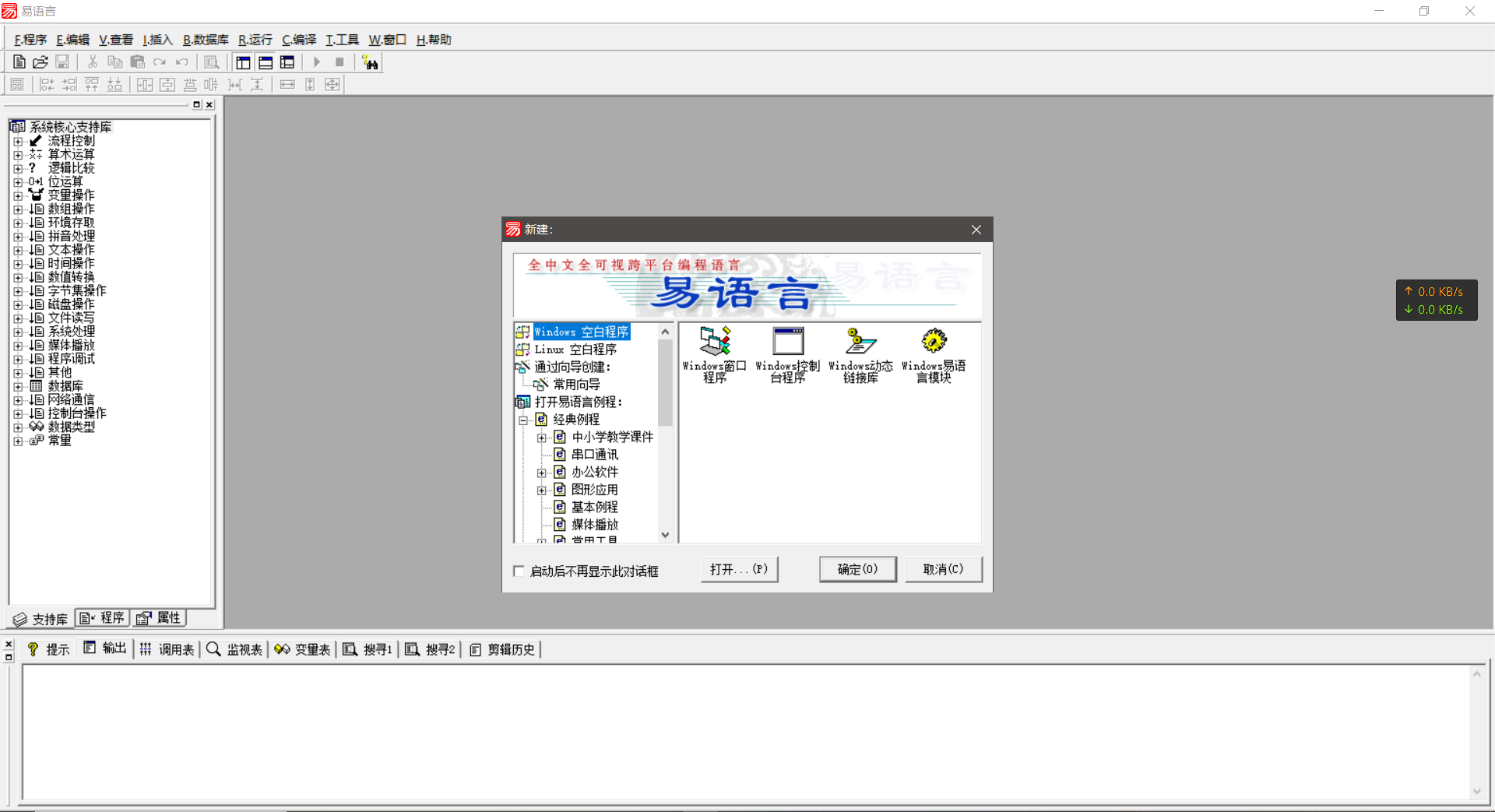
Task: Switch to the 调用表 tab
Action: 167,649
